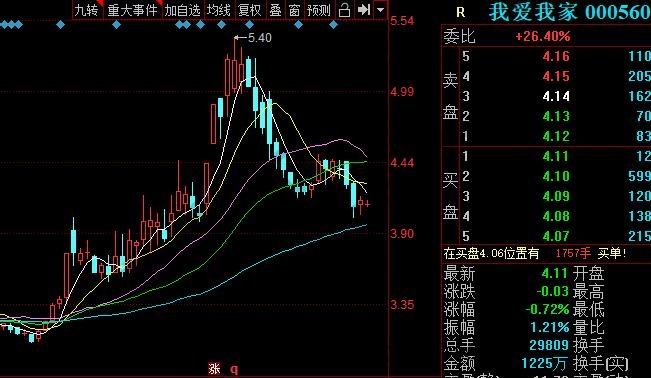
Task: Click the red 张 marker at chart bottom
Action: coord(214,368)
